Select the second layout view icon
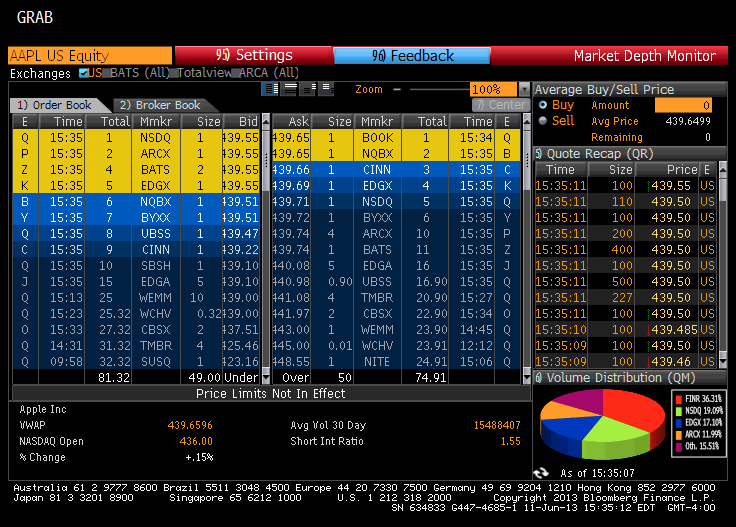The height and width of the screenshot is (527, 736). [289, 89]
